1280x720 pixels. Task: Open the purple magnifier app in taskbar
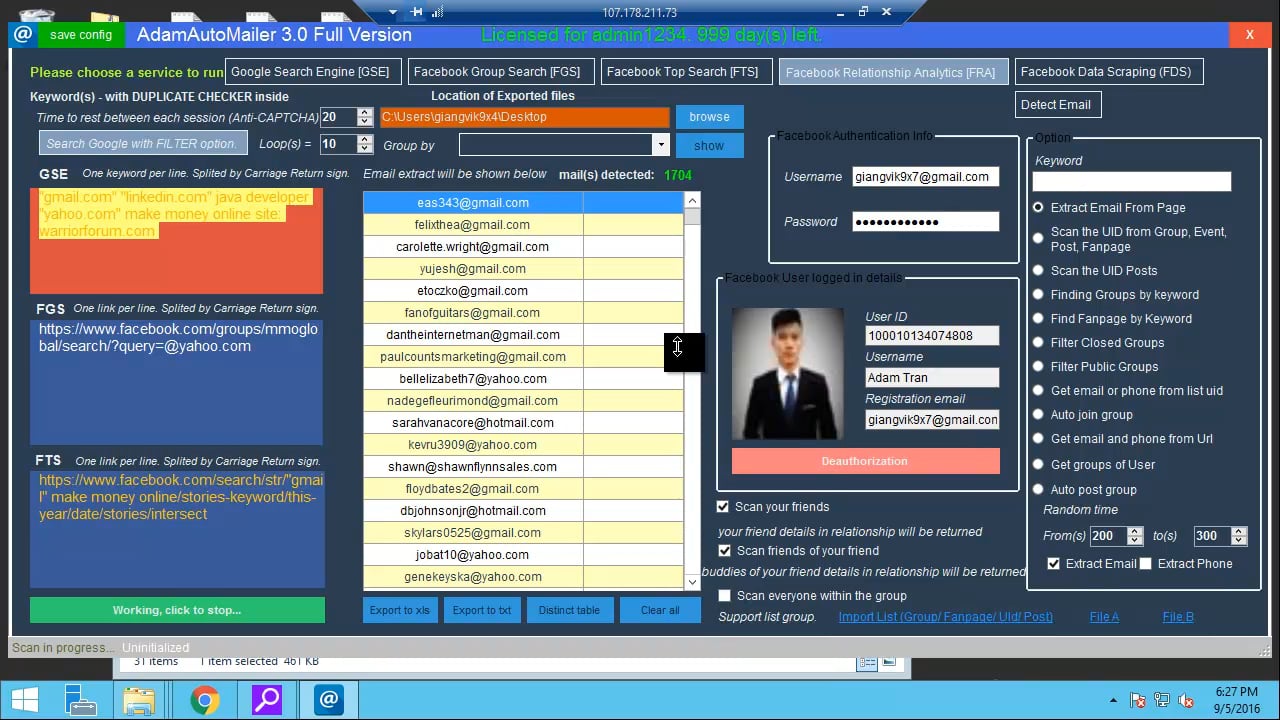[x=267, y=699]
